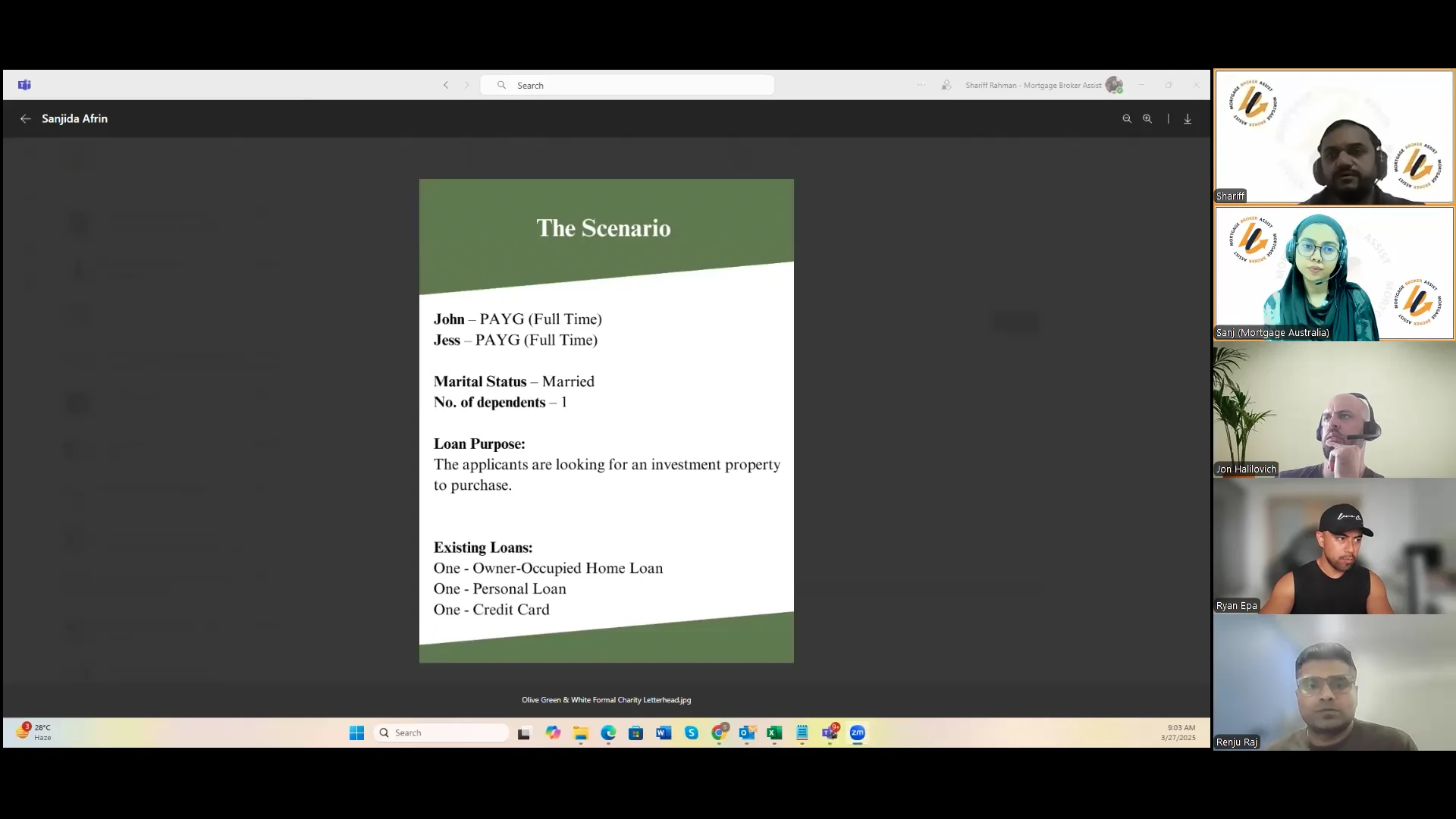Go back using the preview back arrow
Screen dimensions: 1456x819
[25, 118]
